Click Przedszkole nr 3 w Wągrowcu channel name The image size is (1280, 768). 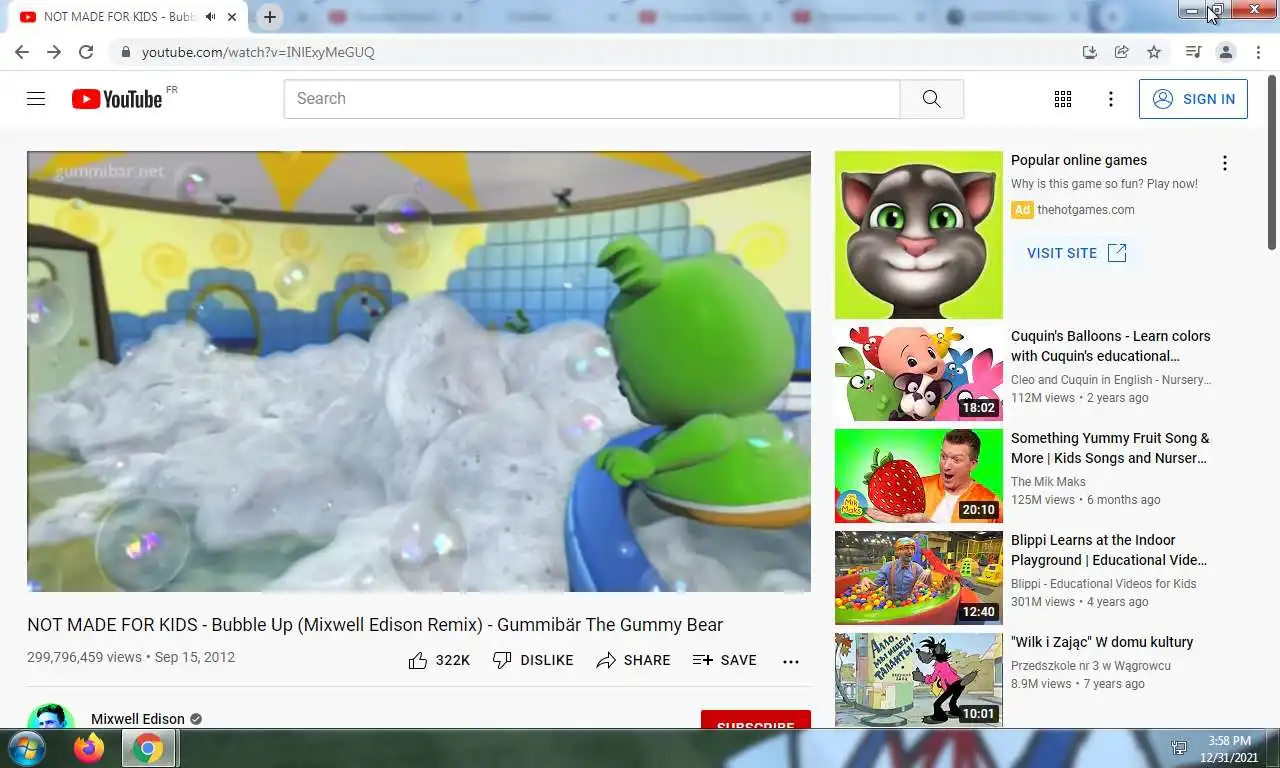(x=1091, y=666)
